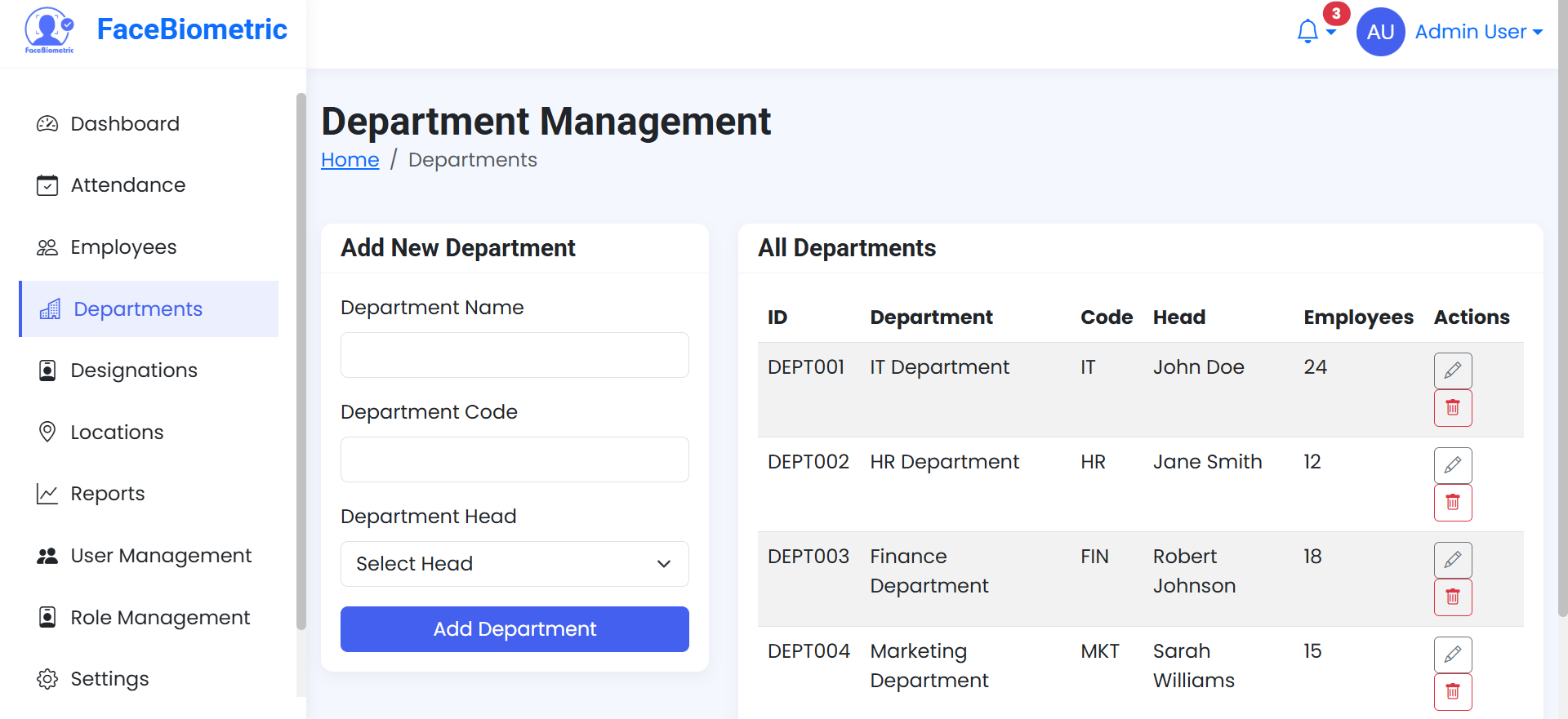The image size is (1568, 719).
Task: Open Reports from the sidebar
Action: point(149,494)
